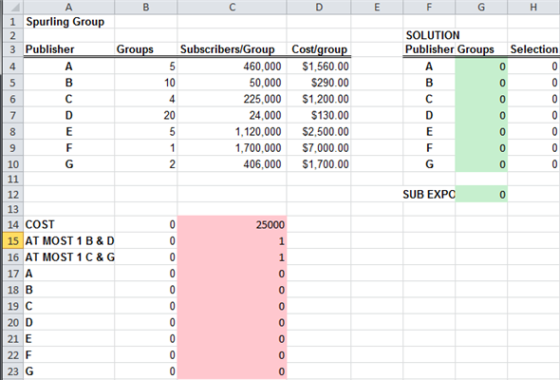This screenshot has height=380, width=560.
Task: Click the Subscribers/Group header cell
Action: (232, 49)
